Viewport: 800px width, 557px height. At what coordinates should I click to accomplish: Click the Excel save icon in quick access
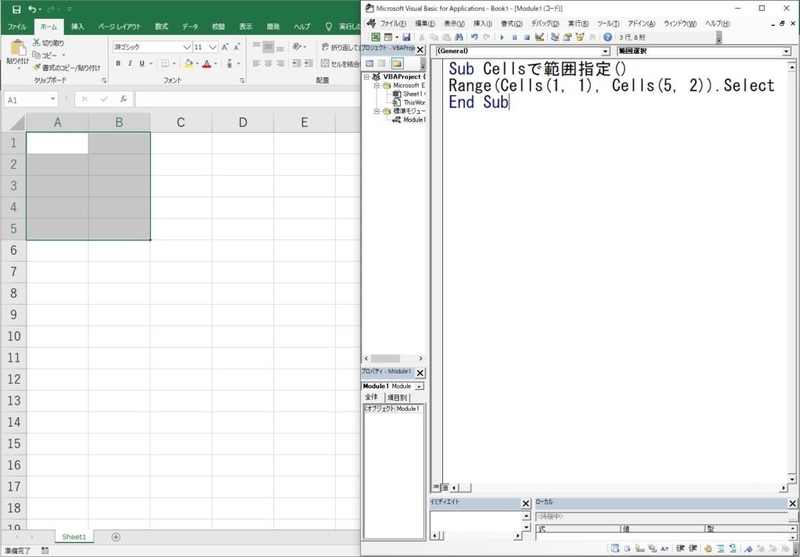[x=16, y=9]
